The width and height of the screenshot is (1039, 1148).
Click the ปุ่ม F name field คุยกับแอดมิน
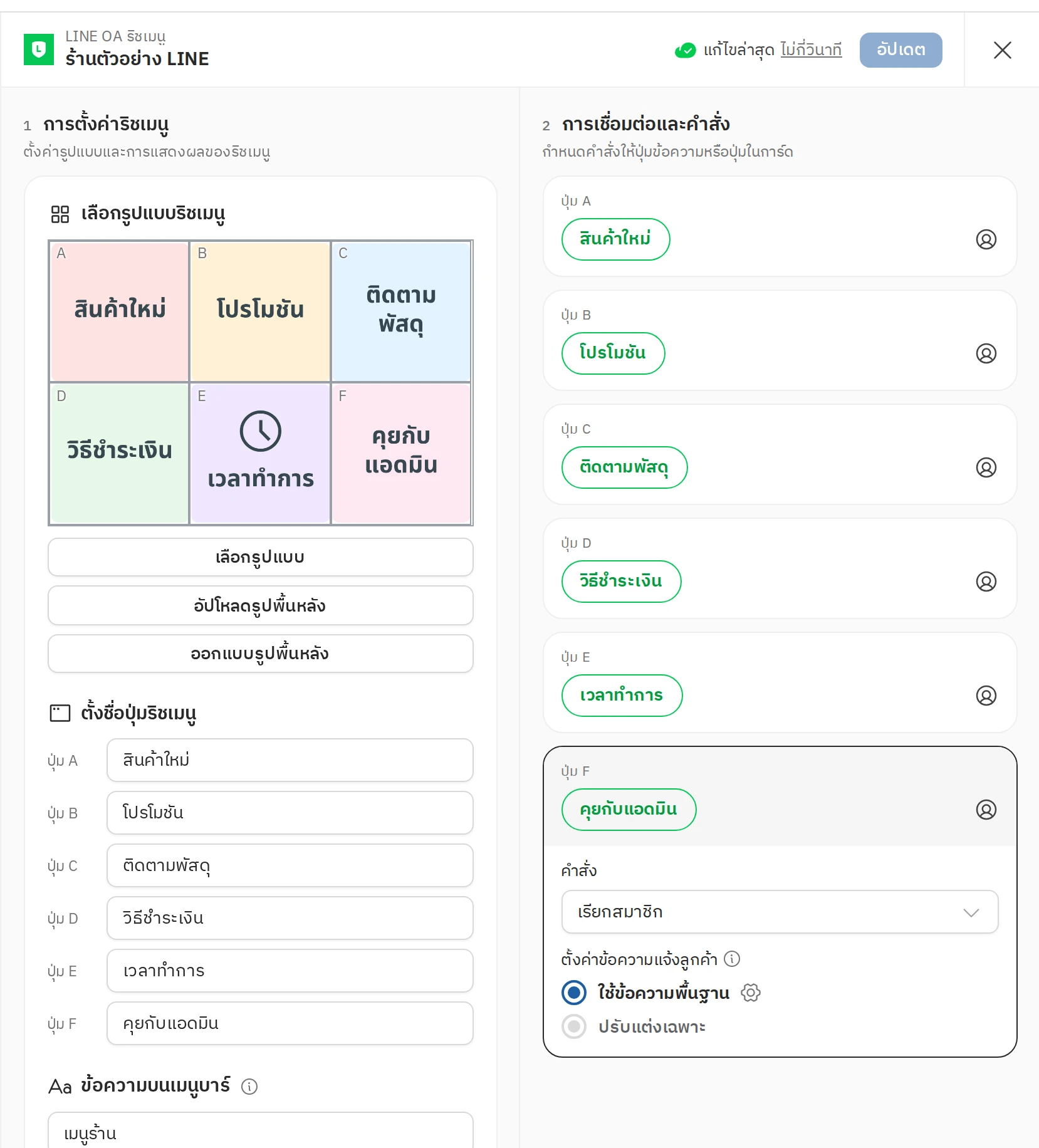click(290, 1023)
